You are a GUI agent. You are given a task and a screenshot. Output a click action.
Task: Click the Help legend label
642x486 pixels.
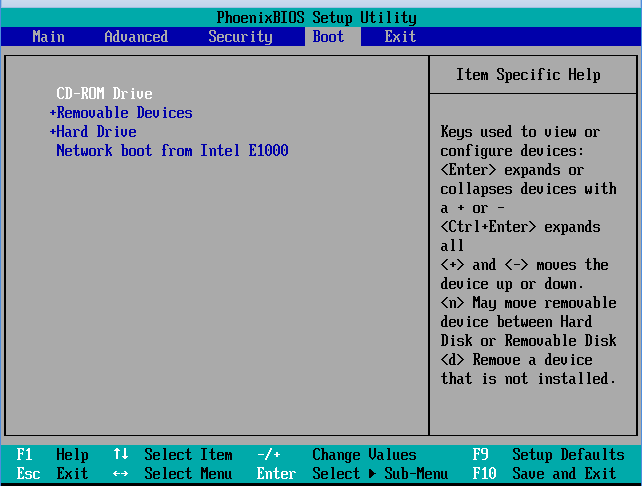[72, 455]
